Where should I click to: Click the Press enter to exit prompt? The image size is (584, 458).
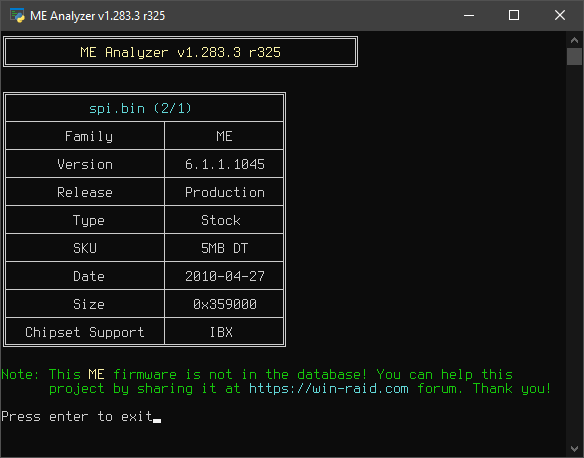click(77, 417)
